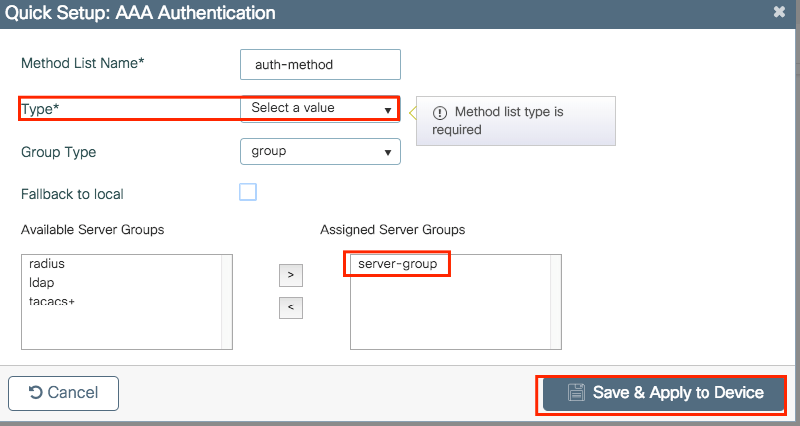Click the Fallback to local label
This screenshot has height=426, width=800.
[72, 193]
